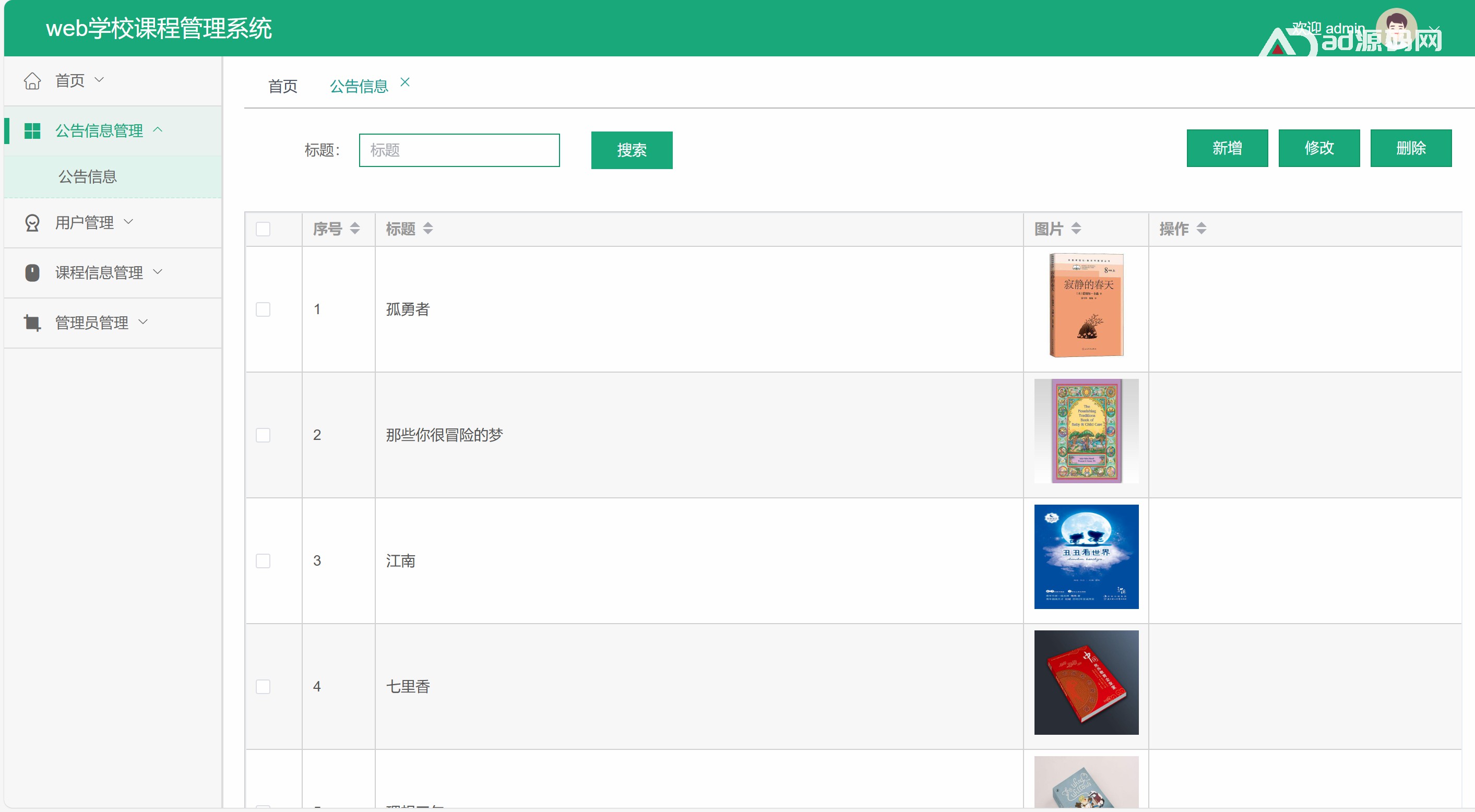This screenshot has height=812, width=1475.
Task: Click the 新增 button
Action: [x=1227, y=148]
